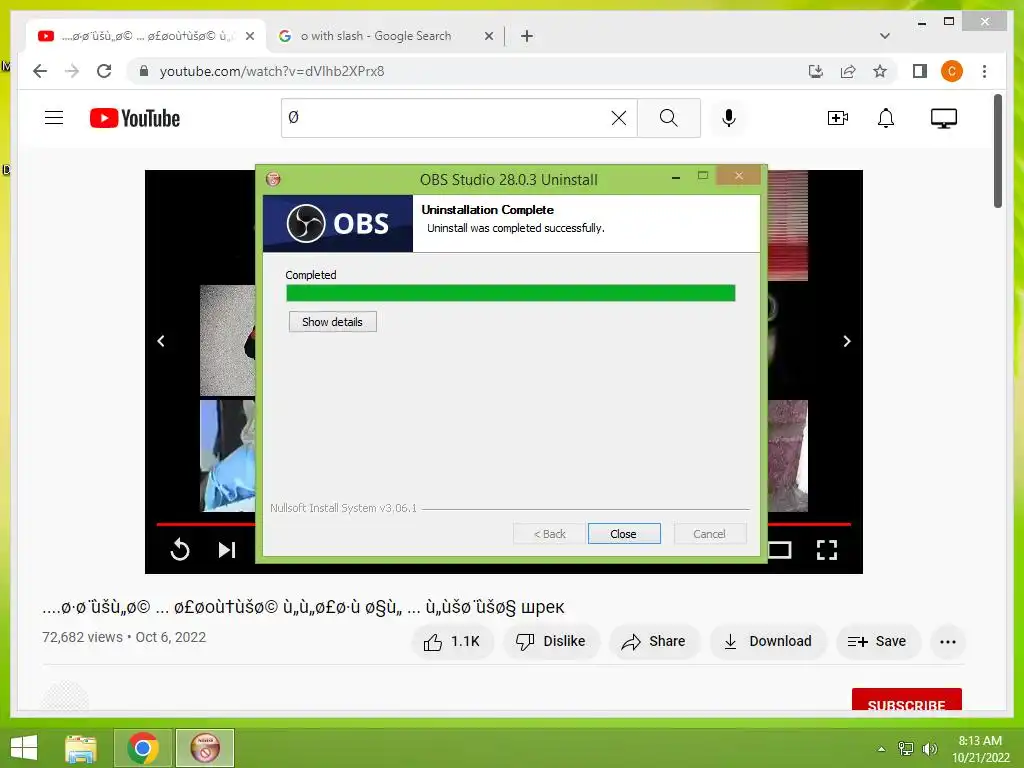Open a new Chrome tab

527,36
